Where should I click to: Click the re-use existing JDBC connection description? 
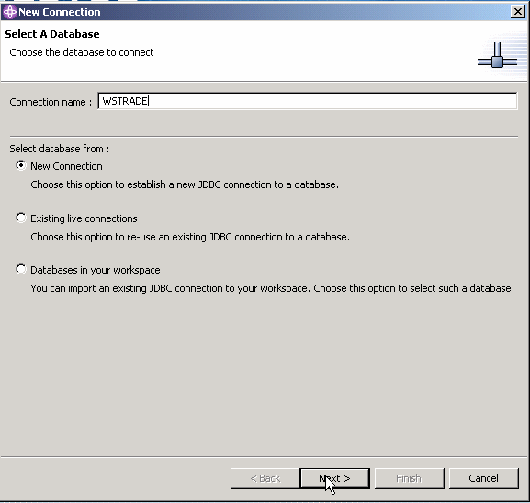click(190, 237)
